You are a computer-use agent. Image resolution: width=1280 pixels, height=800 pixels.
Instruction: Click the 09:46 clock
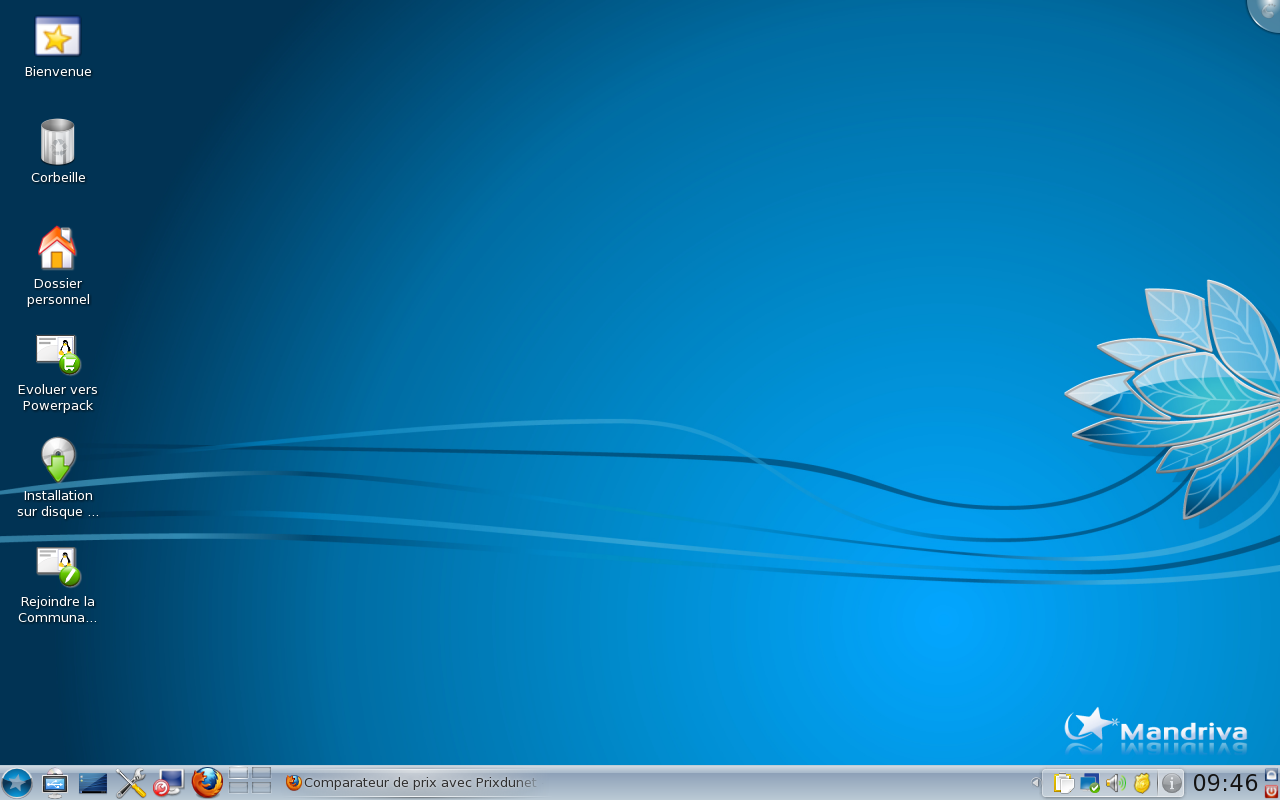(1225, 783)
